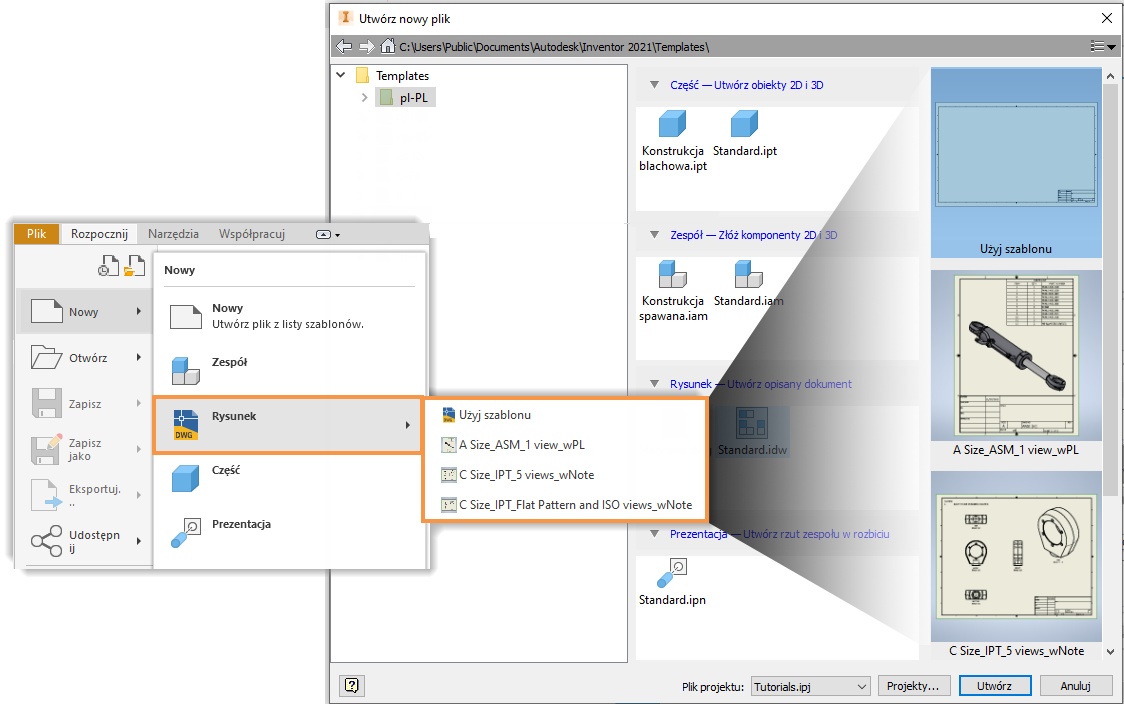Click the Zespół — Złóż komponenty heading link
This screenshot has width=1124, height=704.
click(753, 234)
